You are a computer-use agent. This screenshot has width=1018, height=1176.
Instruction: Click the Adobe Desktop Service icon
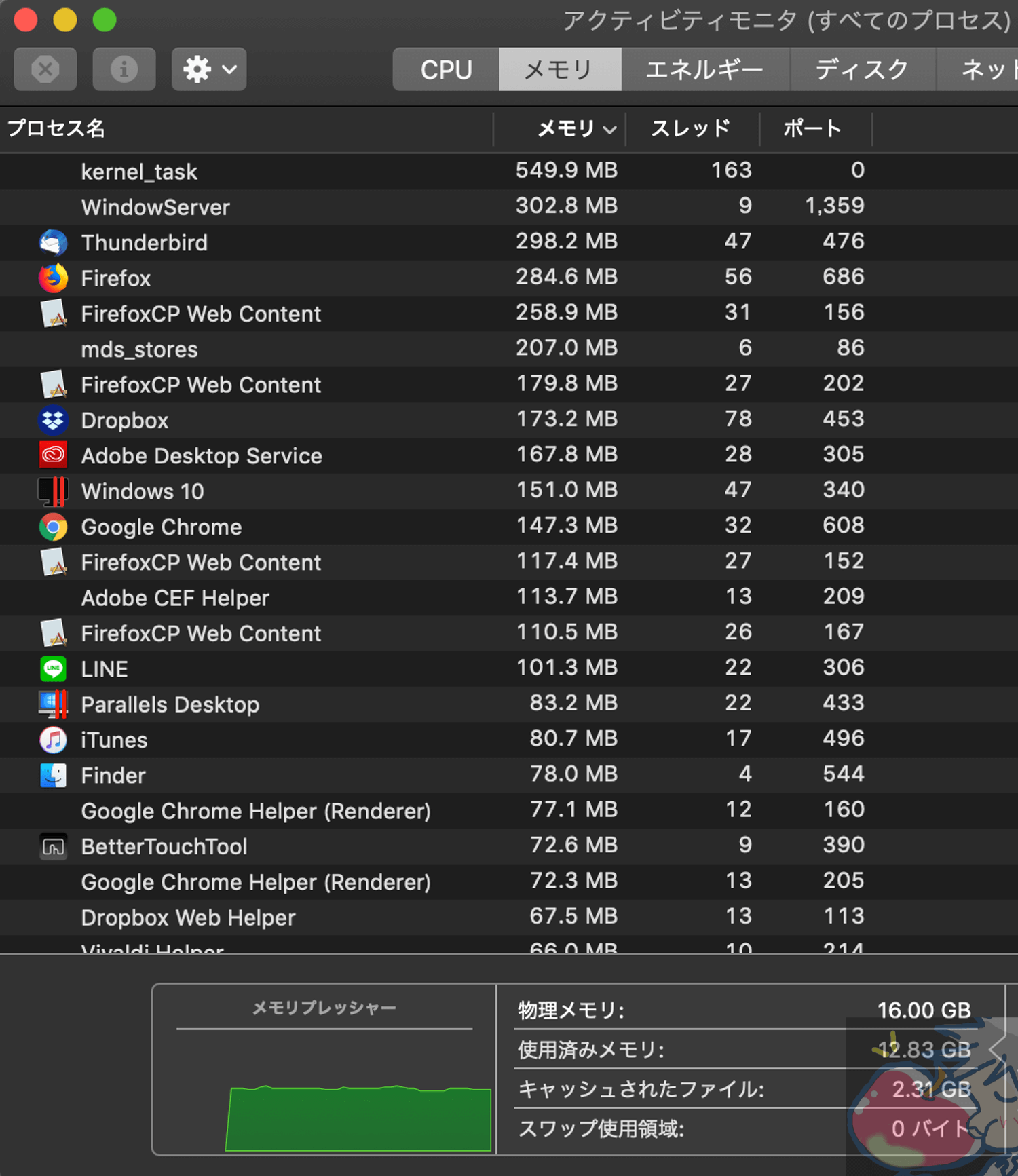point(53,455)
